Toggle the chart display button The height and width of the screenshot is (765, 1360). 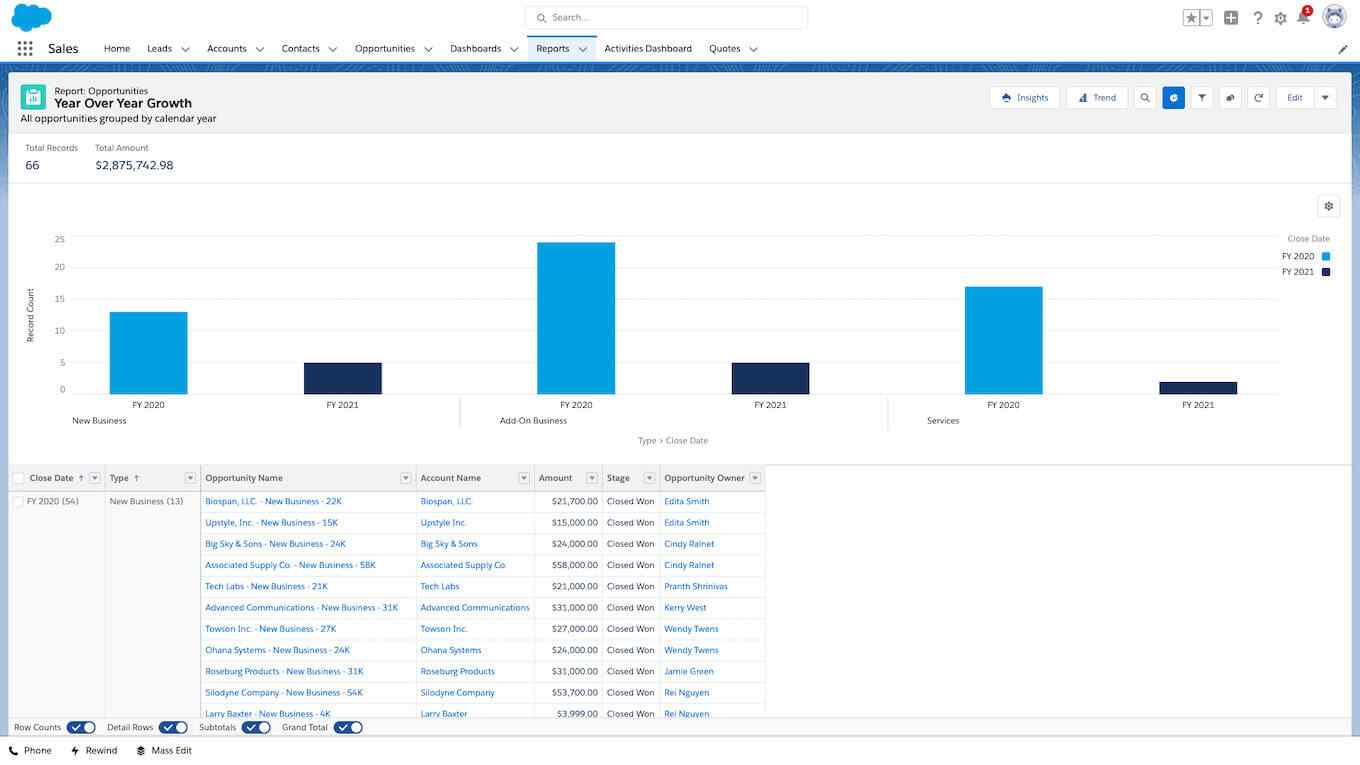click(1174, 97)
